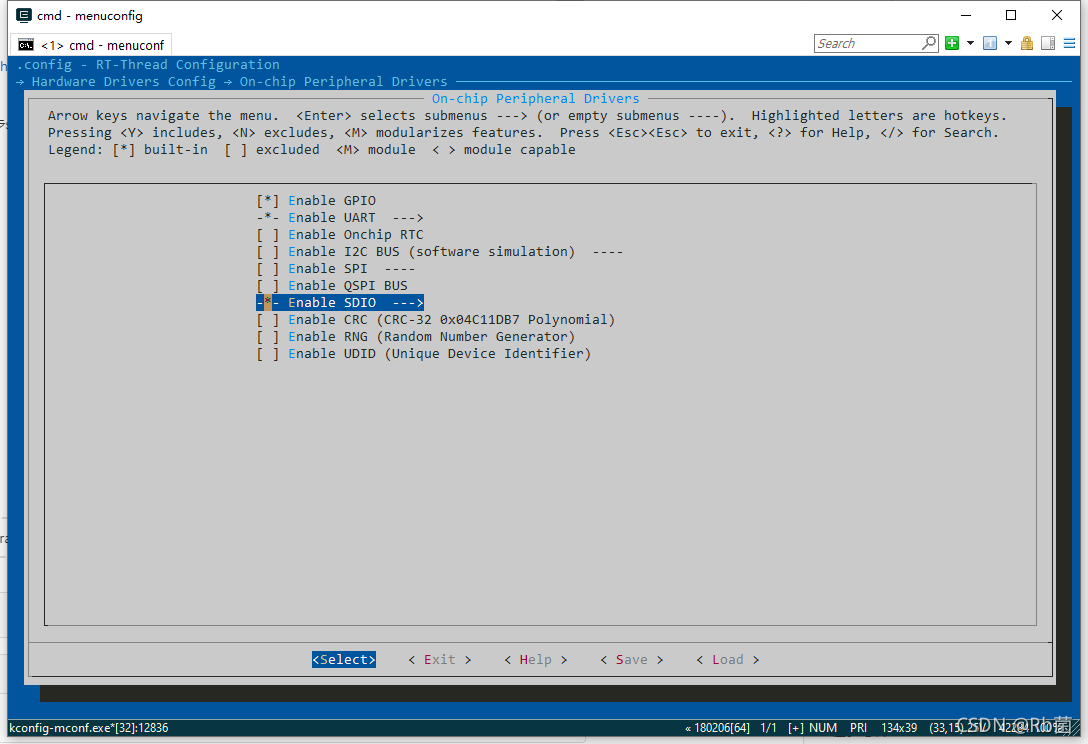Click the 'Hardware Drivers Config' breadcrumb text

(x=124, y=82)
